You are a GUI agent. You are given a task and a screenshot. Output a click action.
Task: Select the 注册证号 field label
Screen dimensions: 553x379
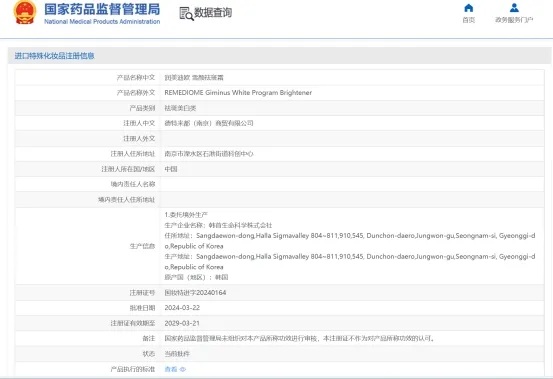[x=142, y=293]
